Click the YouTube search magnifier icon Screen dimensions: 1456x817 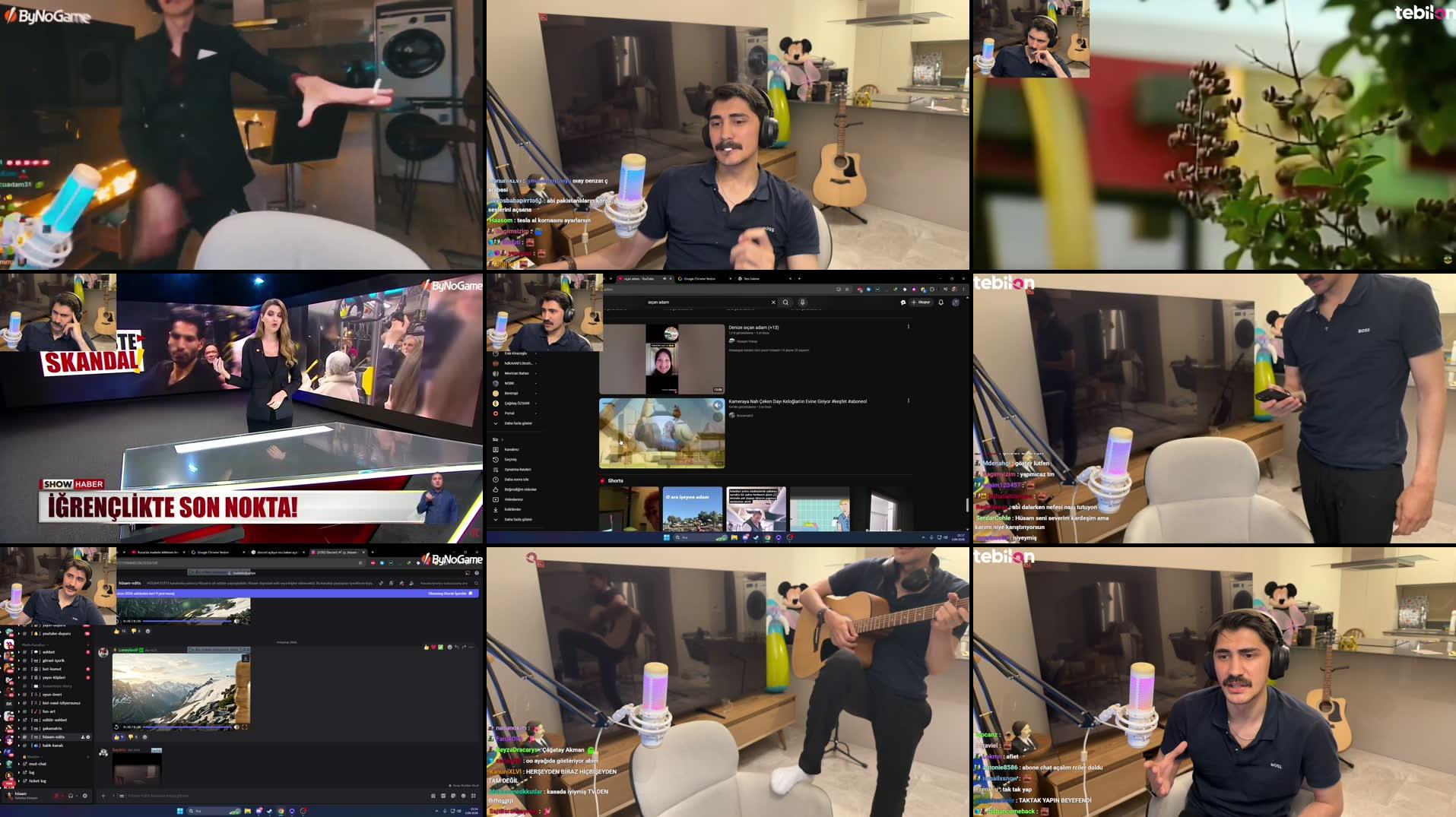(x=785, y=302)
